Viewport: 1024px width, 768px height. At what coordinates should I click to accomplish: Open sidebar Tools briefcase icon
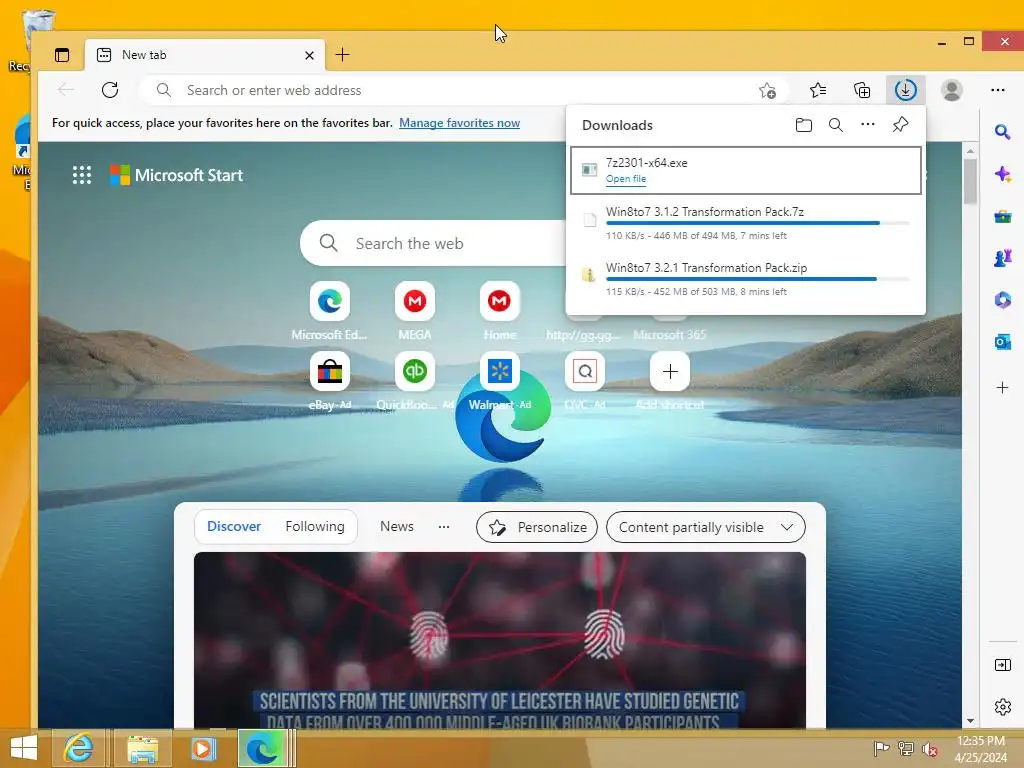click(x=1002, y=216)
